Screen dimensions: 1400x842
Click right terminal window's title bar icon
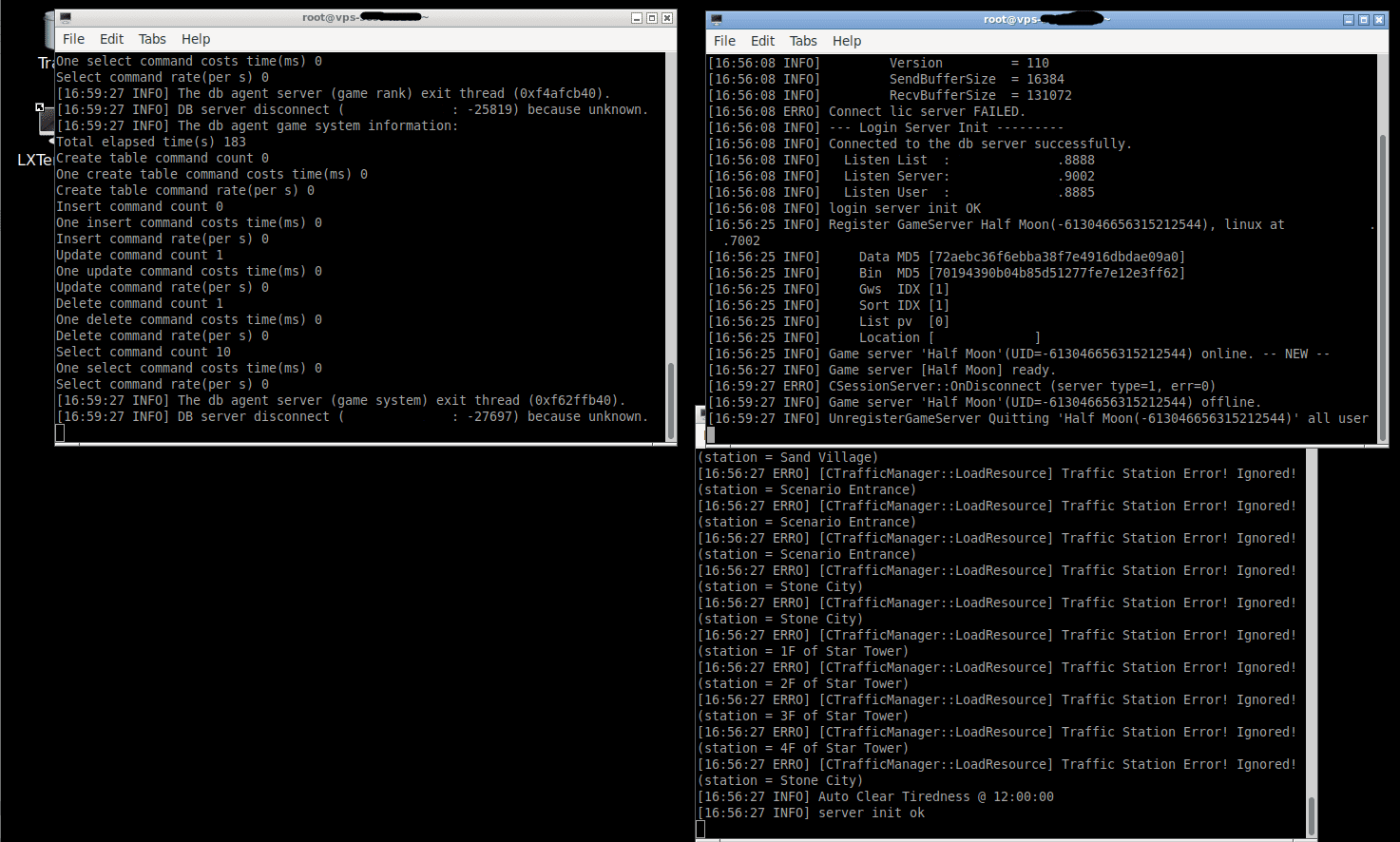[716, 20]
